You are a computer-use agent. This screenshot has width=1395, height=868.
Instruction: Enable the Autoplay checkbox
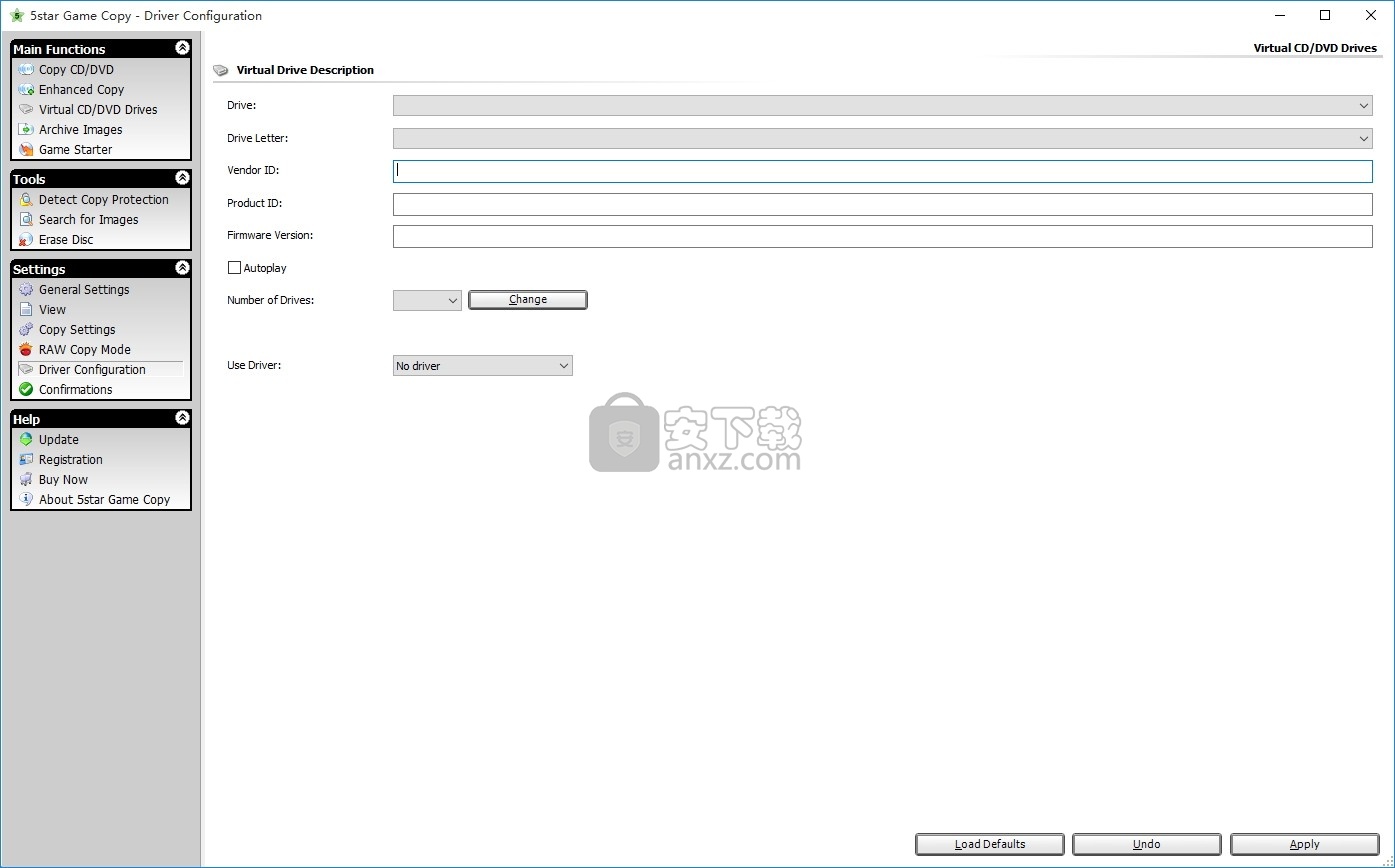[x=235, y=268]
